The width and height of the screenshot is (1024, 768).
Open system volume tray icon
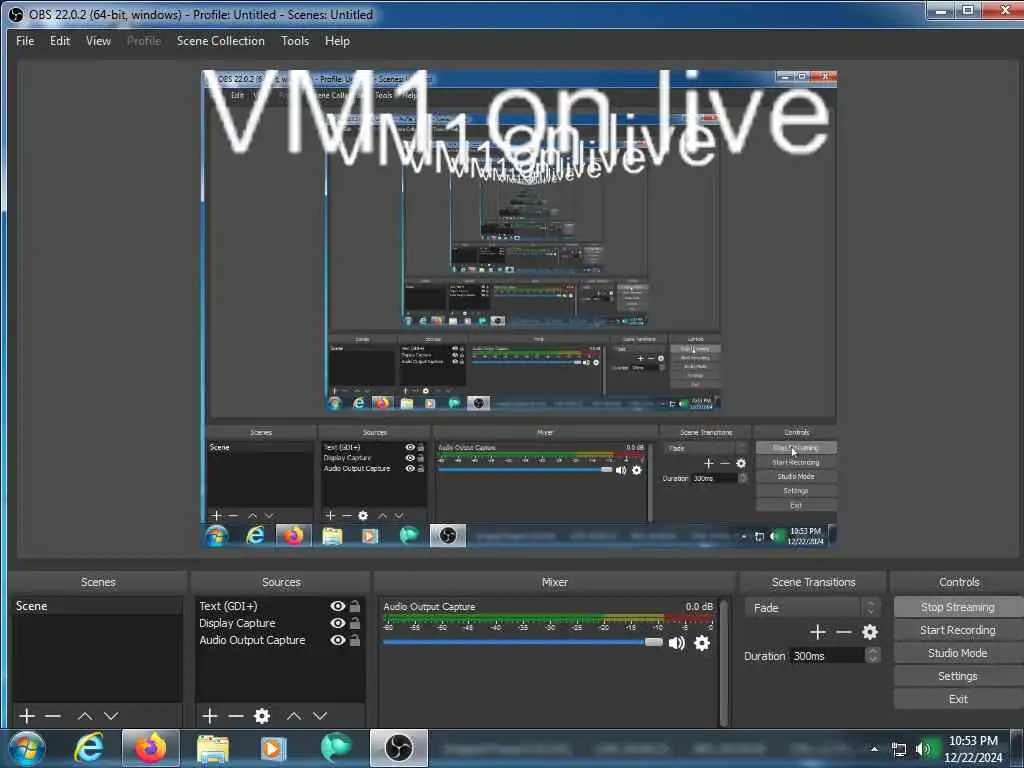click(923, 750)
